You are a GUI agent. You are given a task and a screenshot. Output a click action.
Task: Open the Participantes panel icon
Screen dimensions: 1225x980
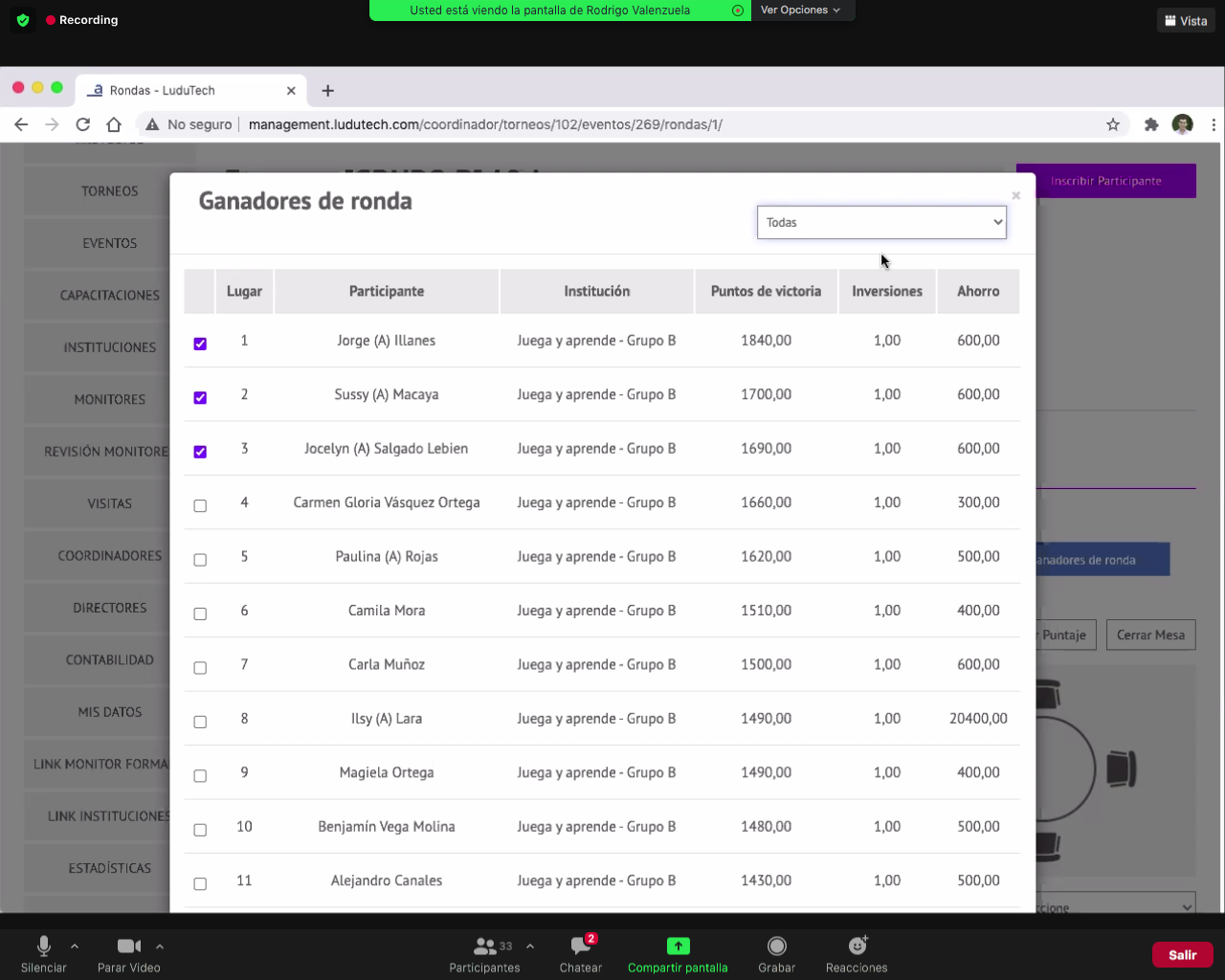click(485, 946)
